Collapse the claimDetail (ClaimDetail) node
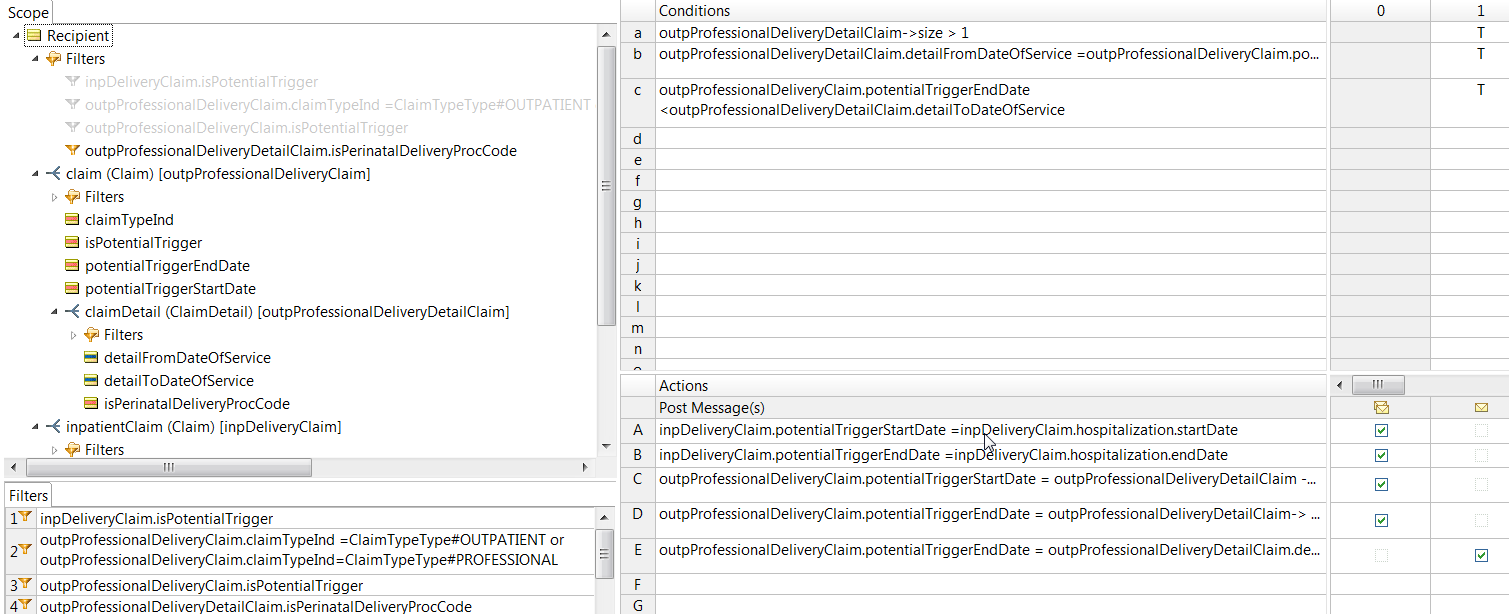The width and height of the screenshot is (1509, 614). click(x=55, y=312)
